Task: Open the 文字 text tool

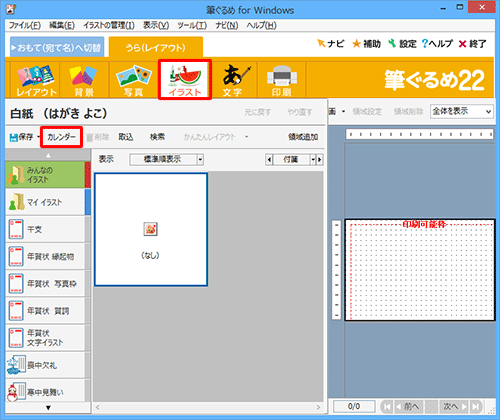Action: pos(234,80)
